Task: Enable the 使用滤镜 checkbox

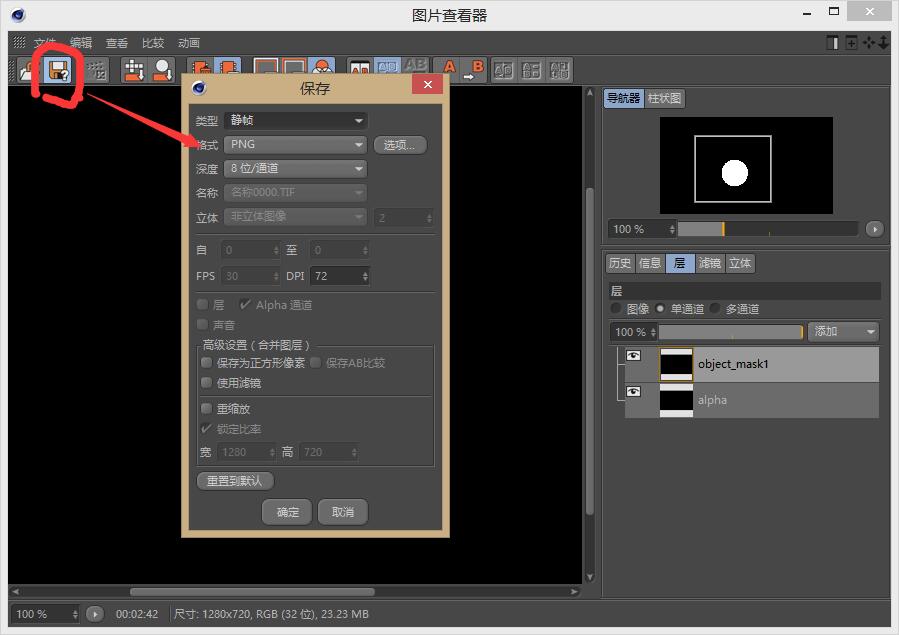Action: click(x=206, y=382)
